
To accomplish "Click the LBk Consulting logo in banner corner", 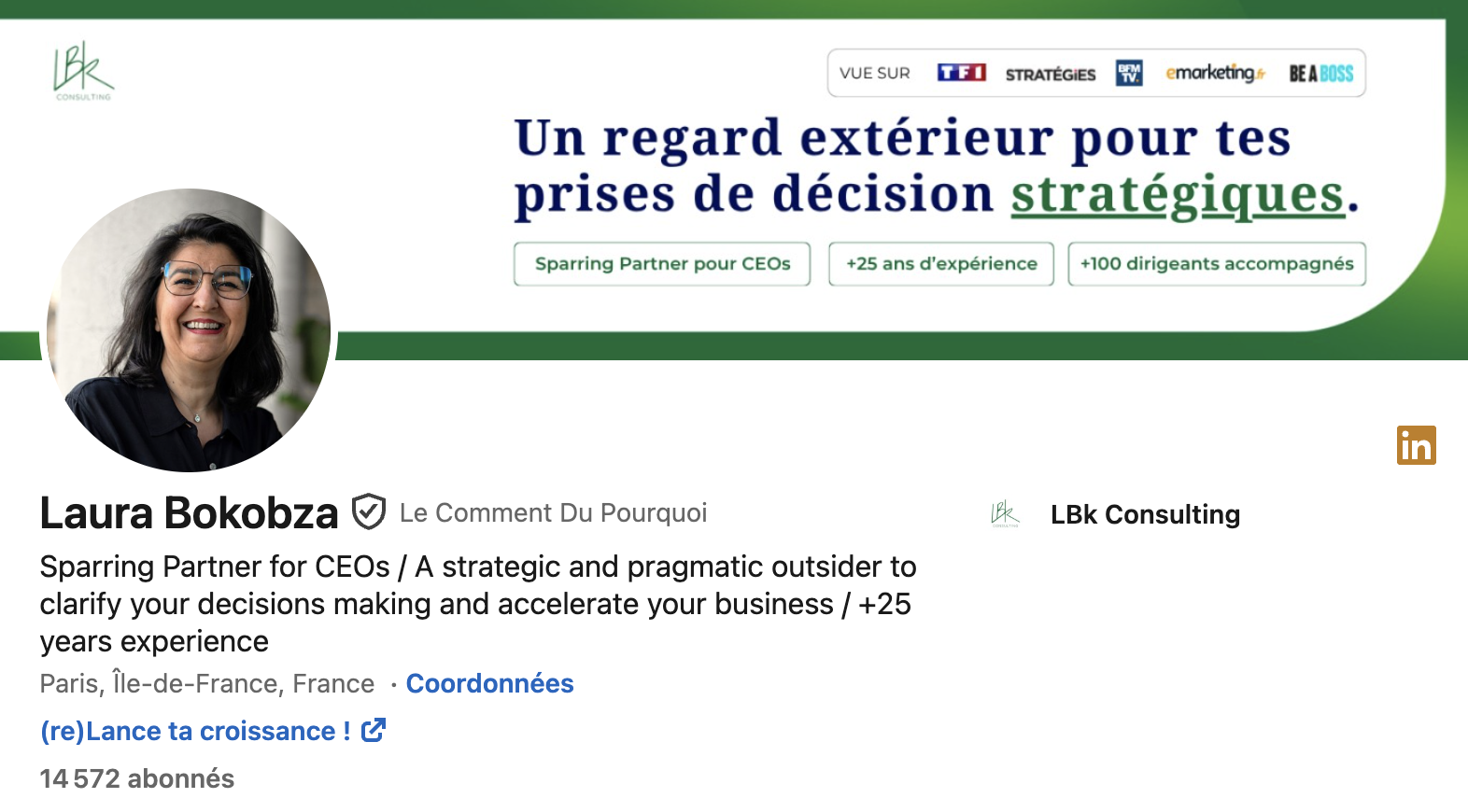I will tap(82, 70).
